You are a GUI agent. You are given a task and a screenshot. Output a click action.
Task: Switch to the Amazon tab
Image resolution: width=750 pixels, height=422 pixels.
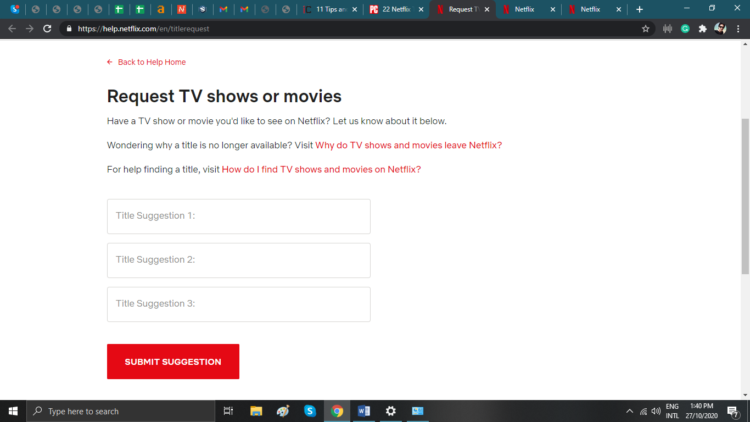coord(161,9)
